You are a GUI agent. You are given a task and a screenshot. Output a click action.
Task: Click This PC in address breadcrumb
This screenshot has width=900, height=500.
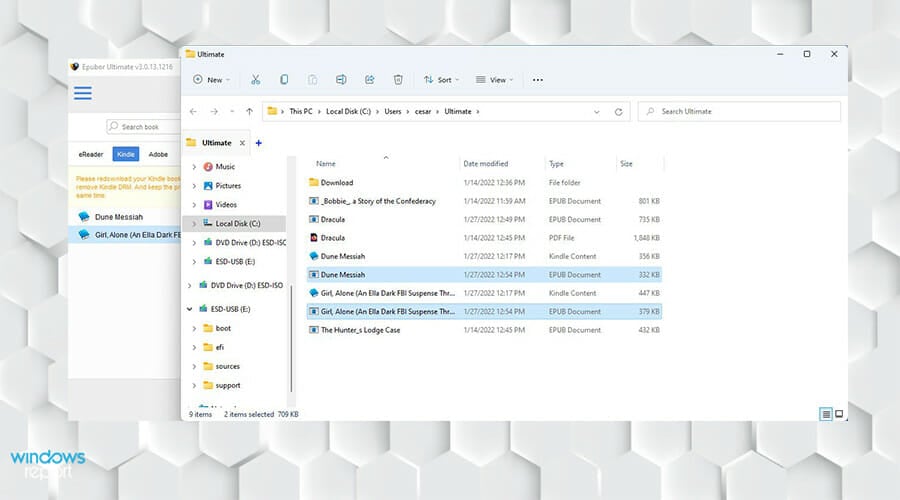point(301,111)
